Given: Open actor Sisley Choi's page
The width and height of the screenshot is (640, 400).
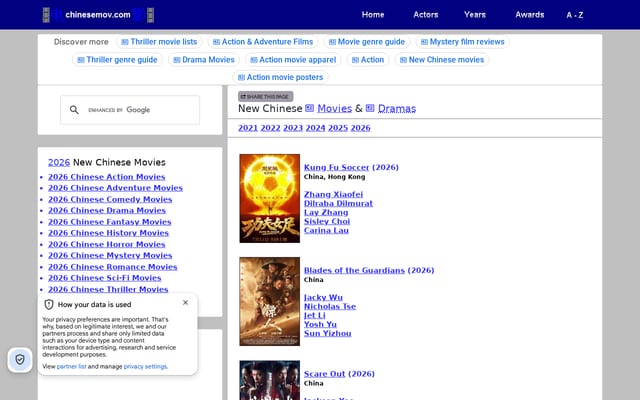Looking at the screenshot, I should tap(327, 222).
